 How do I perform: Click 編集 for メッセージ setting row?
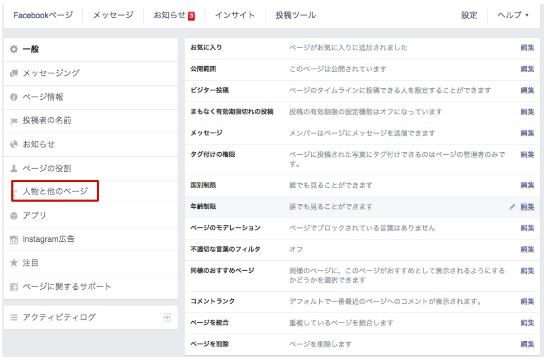point(527,133)
